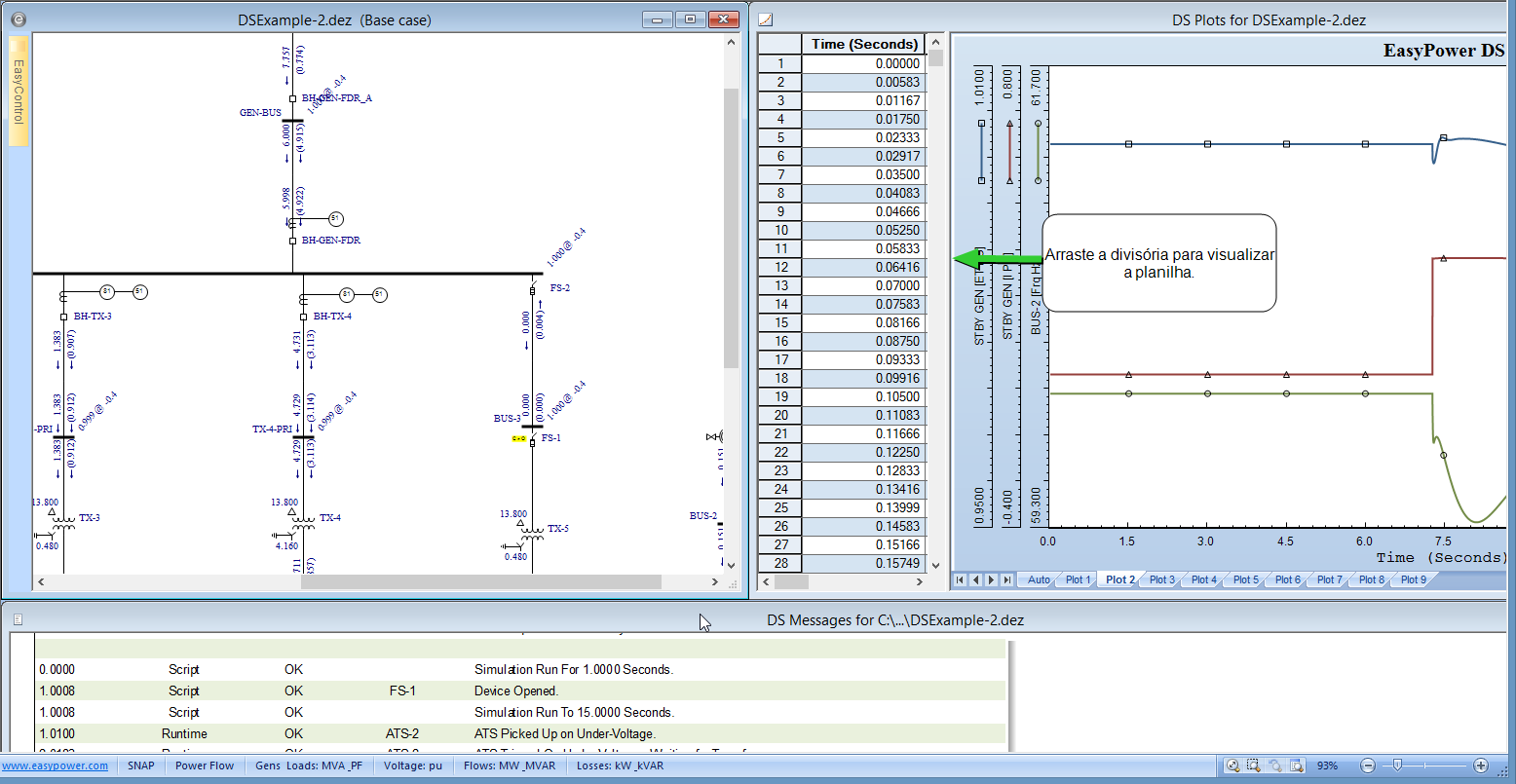Click the zoom to fit magnifier icon

click(x=1233, y=765)
